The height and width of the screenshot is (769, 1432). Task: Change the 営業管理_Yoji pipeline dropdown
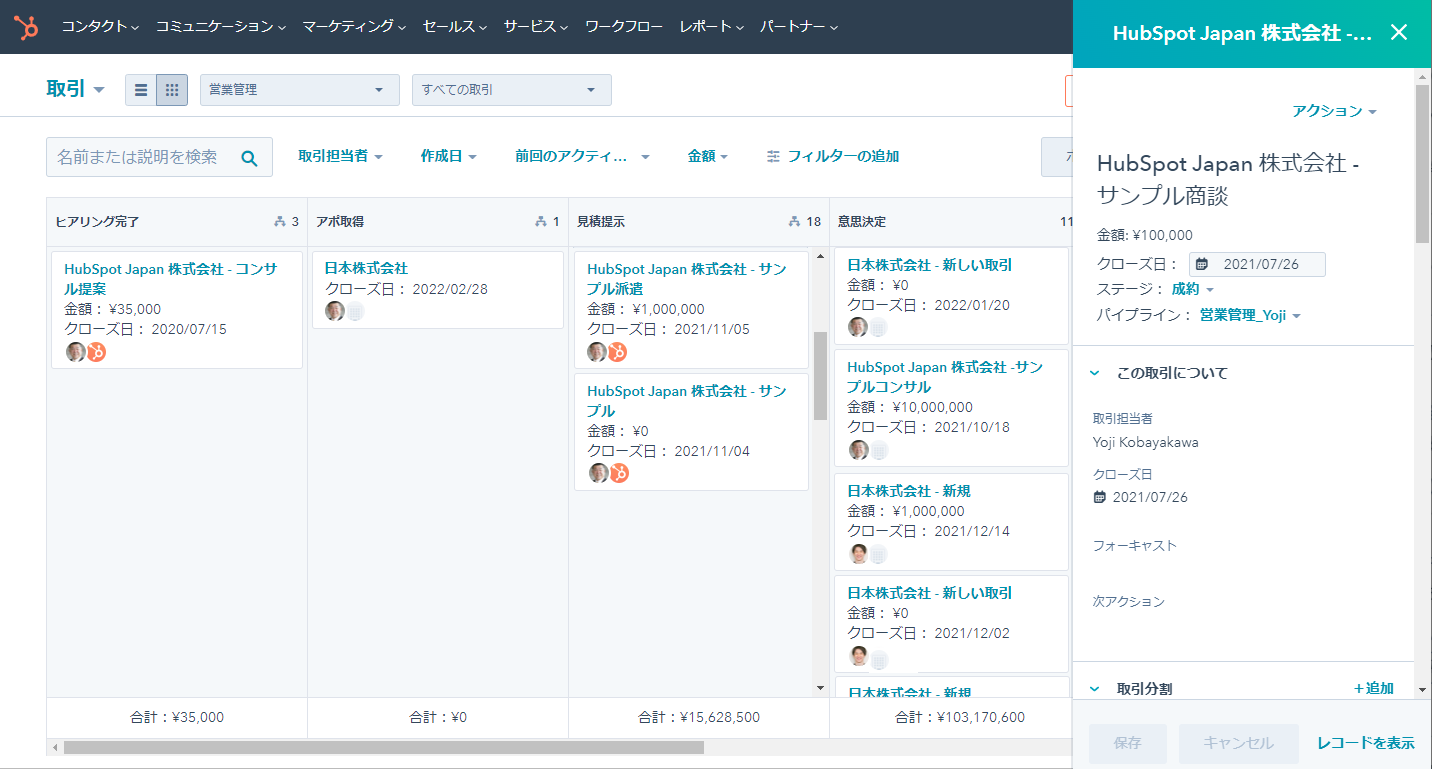point(1250,315)
